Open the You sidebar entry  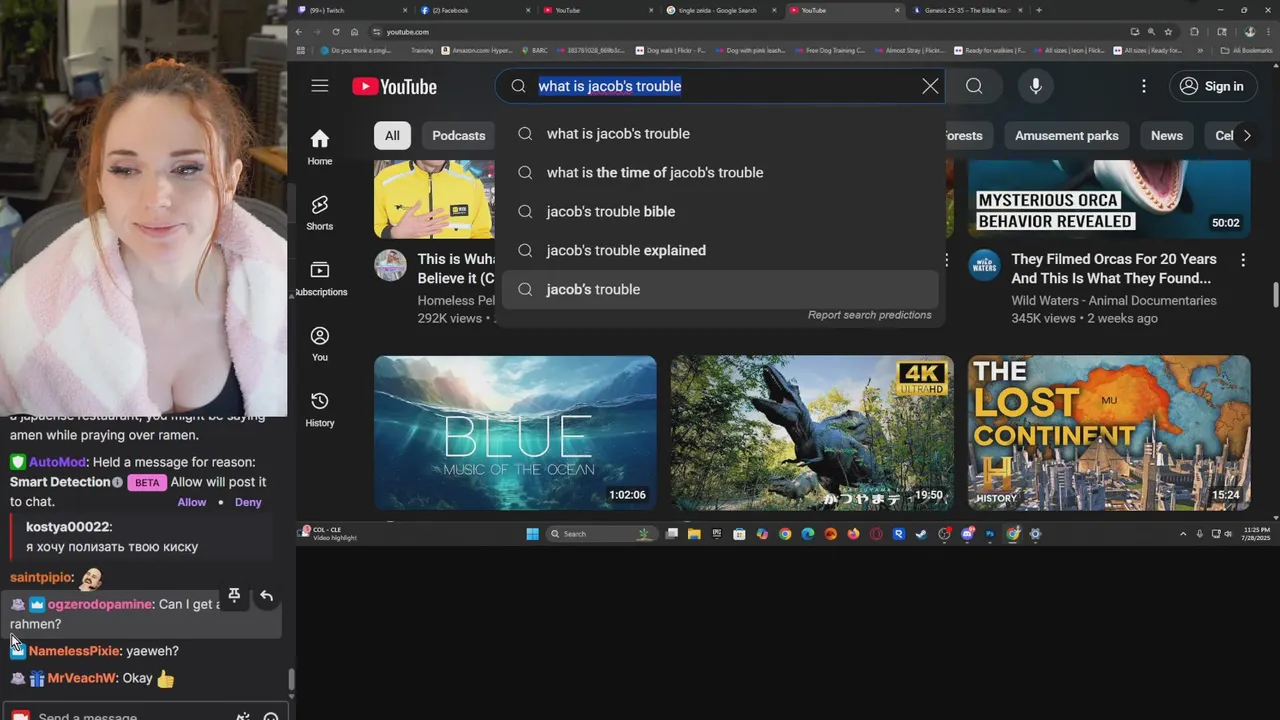320,344
